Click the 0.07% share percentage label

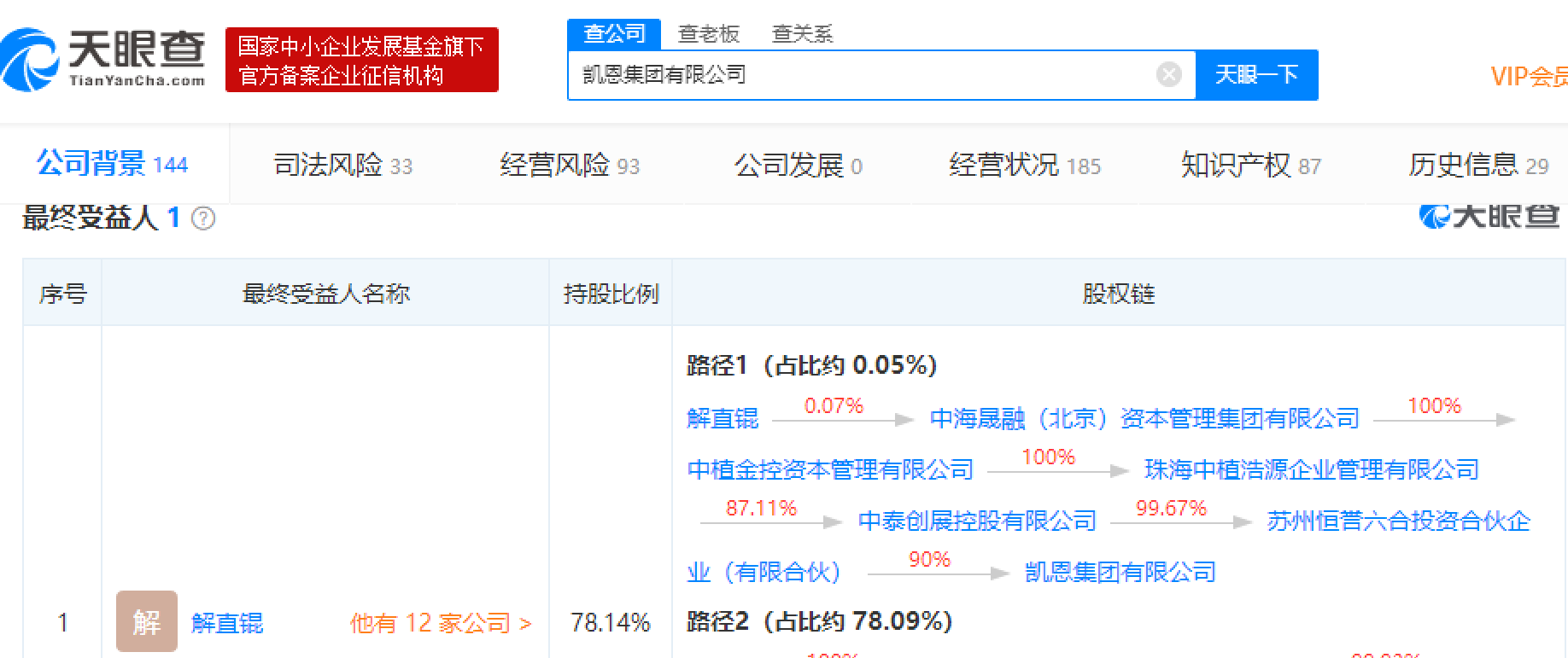[834, 405]
